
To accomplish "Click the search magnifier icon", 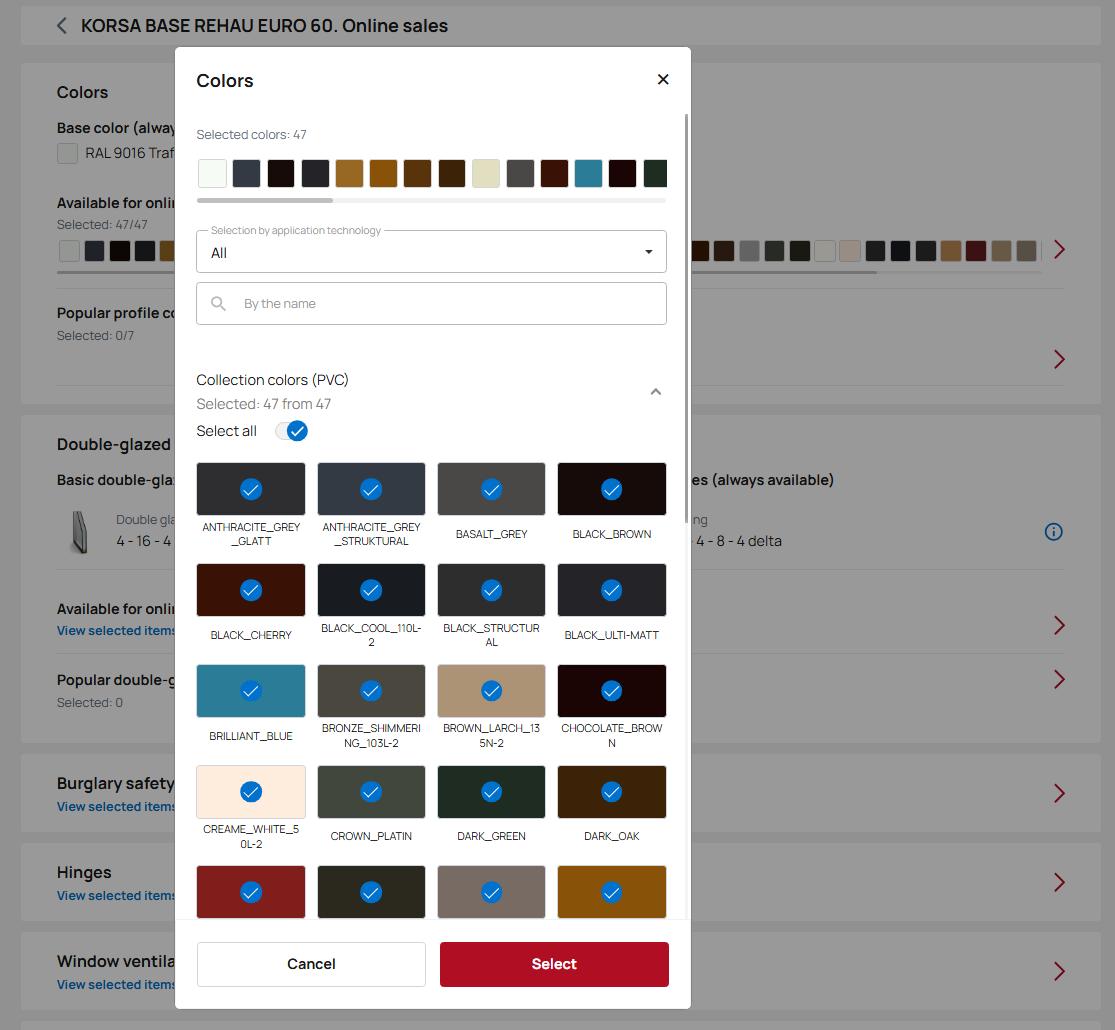I will [219, 304].
